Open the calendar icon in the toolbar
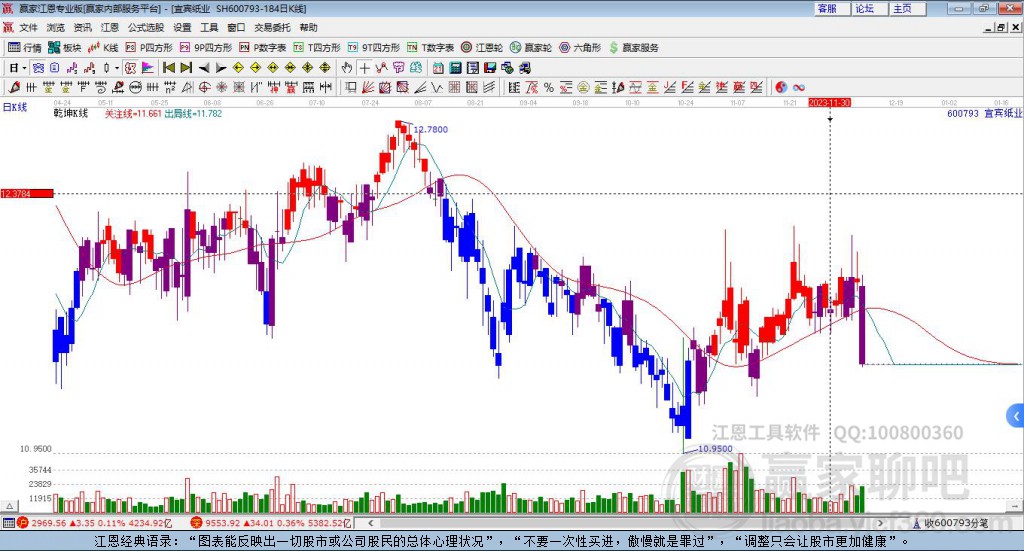The image size is (1024, 551). [x=438, y=68]
